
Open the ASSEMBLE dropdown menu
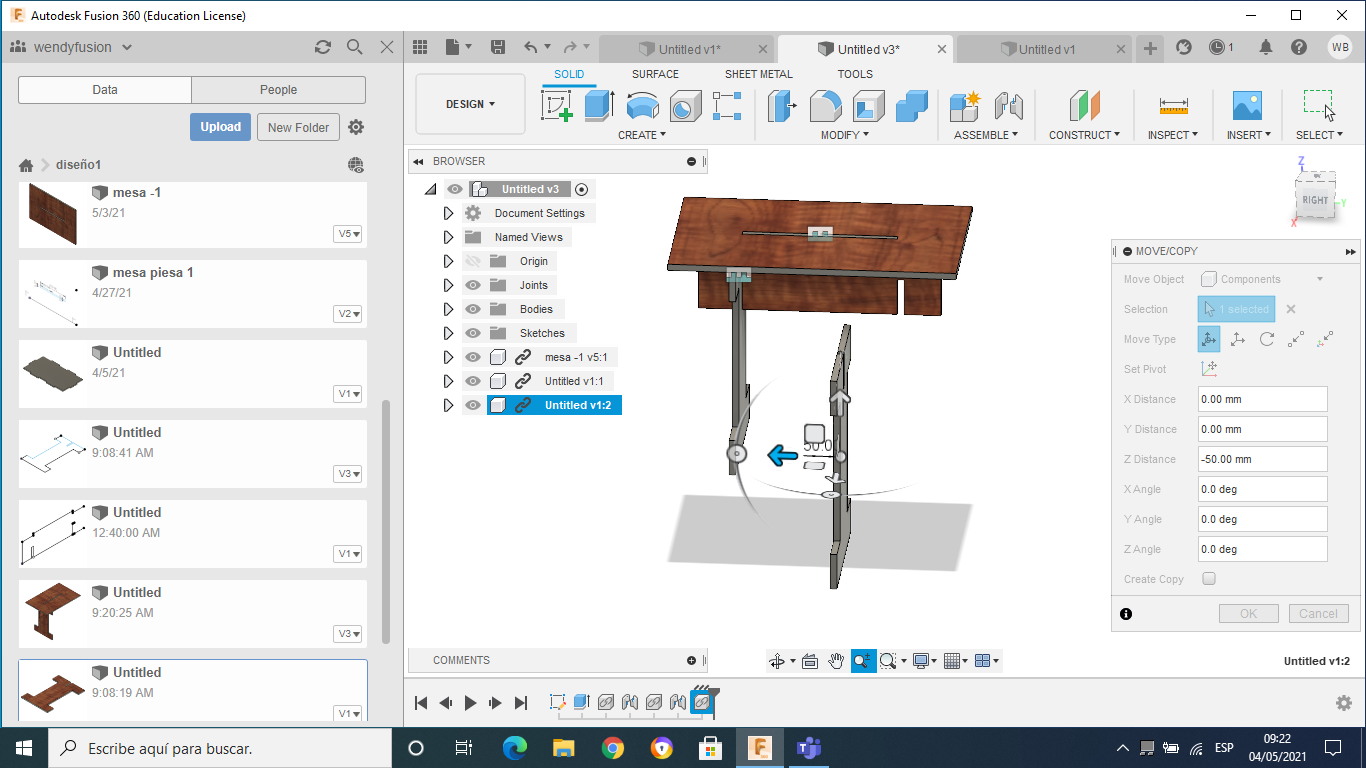(986, 135)
